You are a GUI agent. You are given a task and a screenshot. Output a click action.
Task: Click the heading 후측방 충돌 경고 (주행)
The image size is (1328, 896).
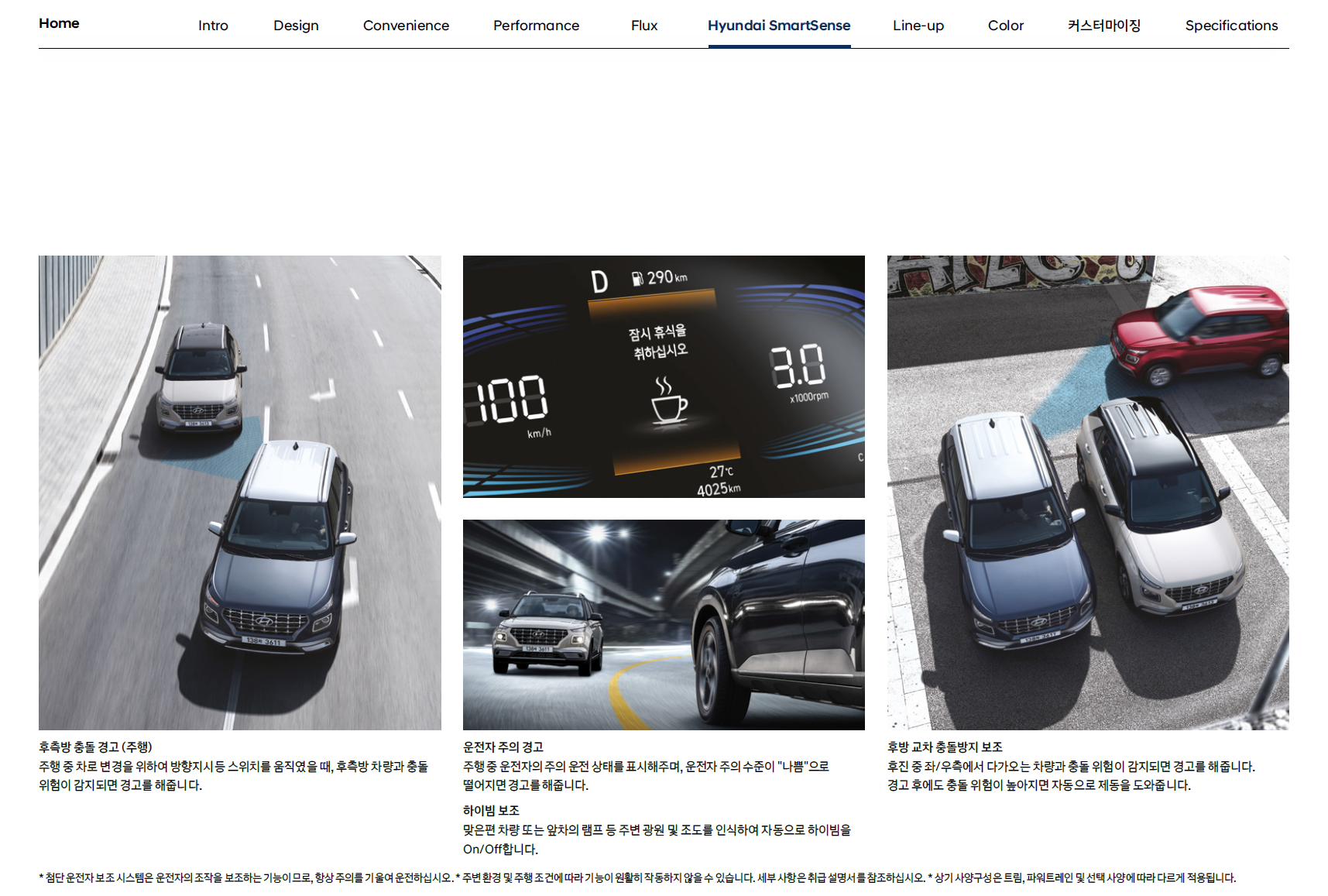coord(95,747)
